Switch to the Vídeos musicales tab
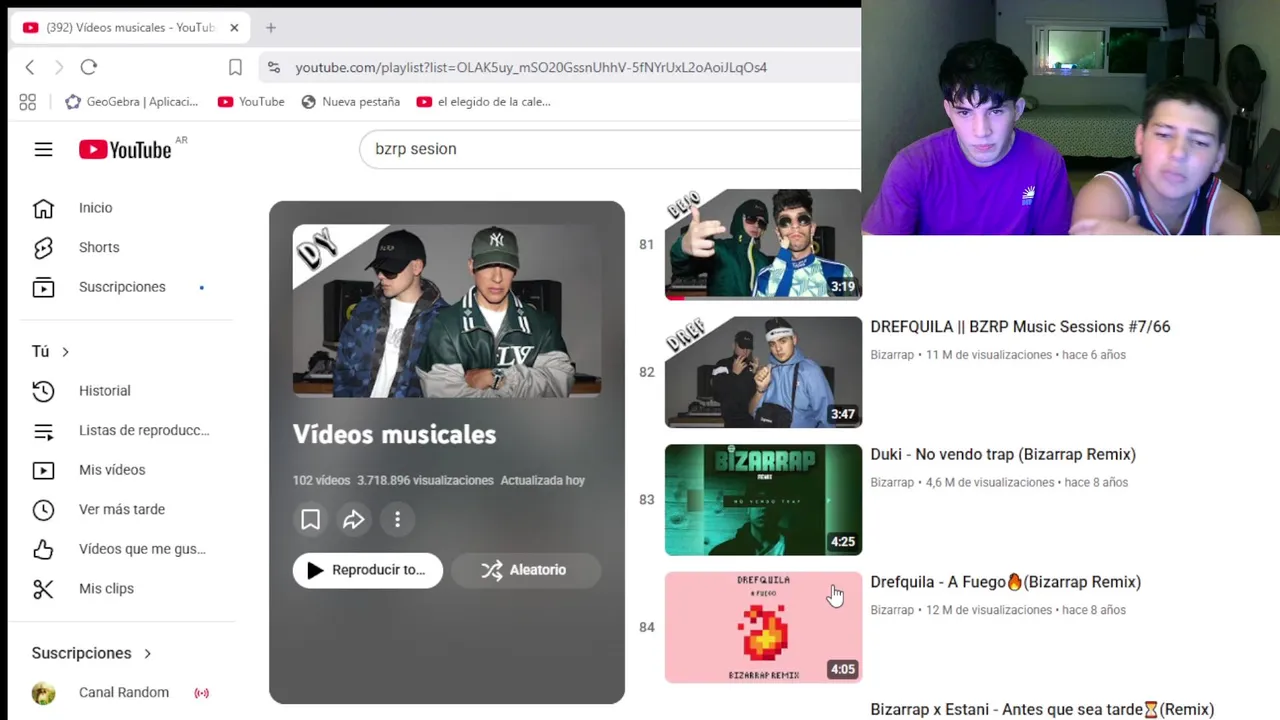This screenshot has width=1280, height=720. [x=131, y=28]
